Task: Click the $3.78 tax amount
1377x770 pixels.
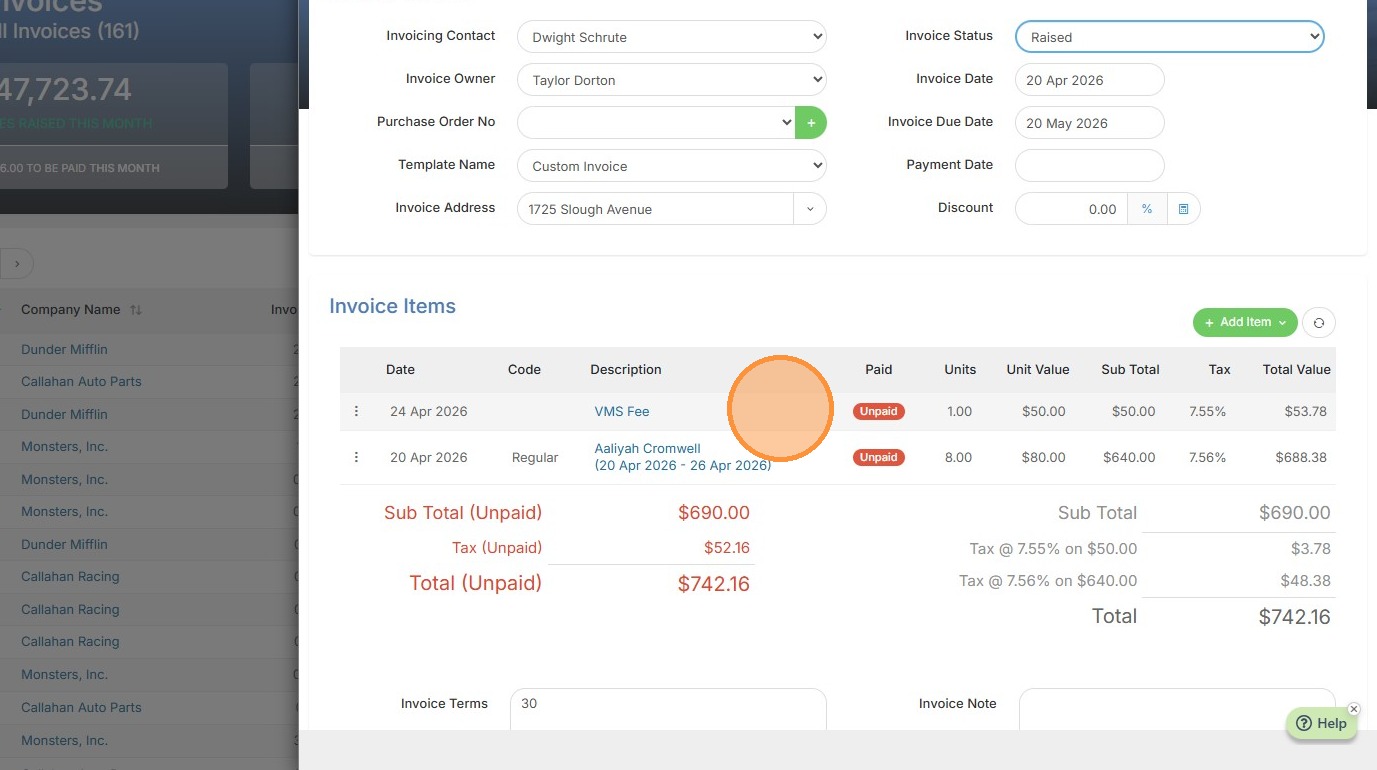Action: (1311, 548)
